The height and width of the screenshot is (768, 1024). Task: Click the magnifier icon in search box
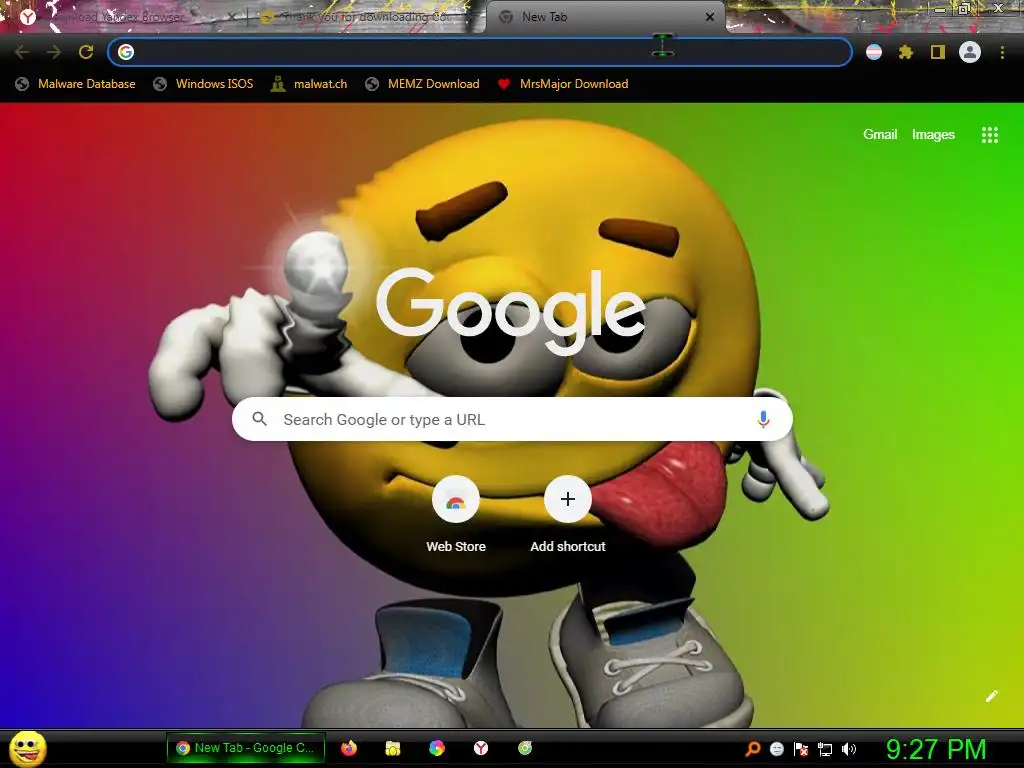point(259,419)
